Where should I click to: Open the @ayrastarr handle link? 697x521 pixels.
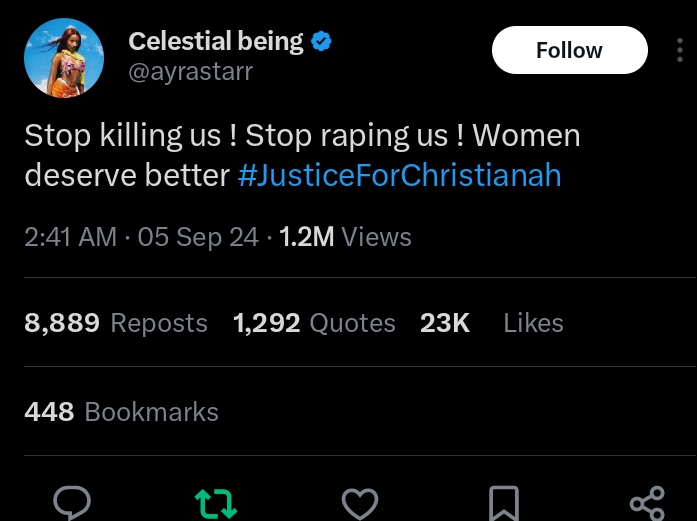click(x=190, y=71)
